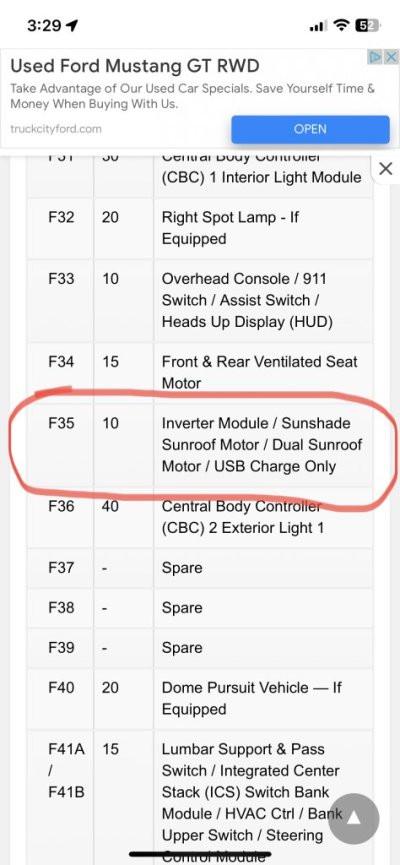The height and width of the screenshot is (865, 400).
Task: Tap the home indicator bar at bottom
Action: click(x=200, y=856)
